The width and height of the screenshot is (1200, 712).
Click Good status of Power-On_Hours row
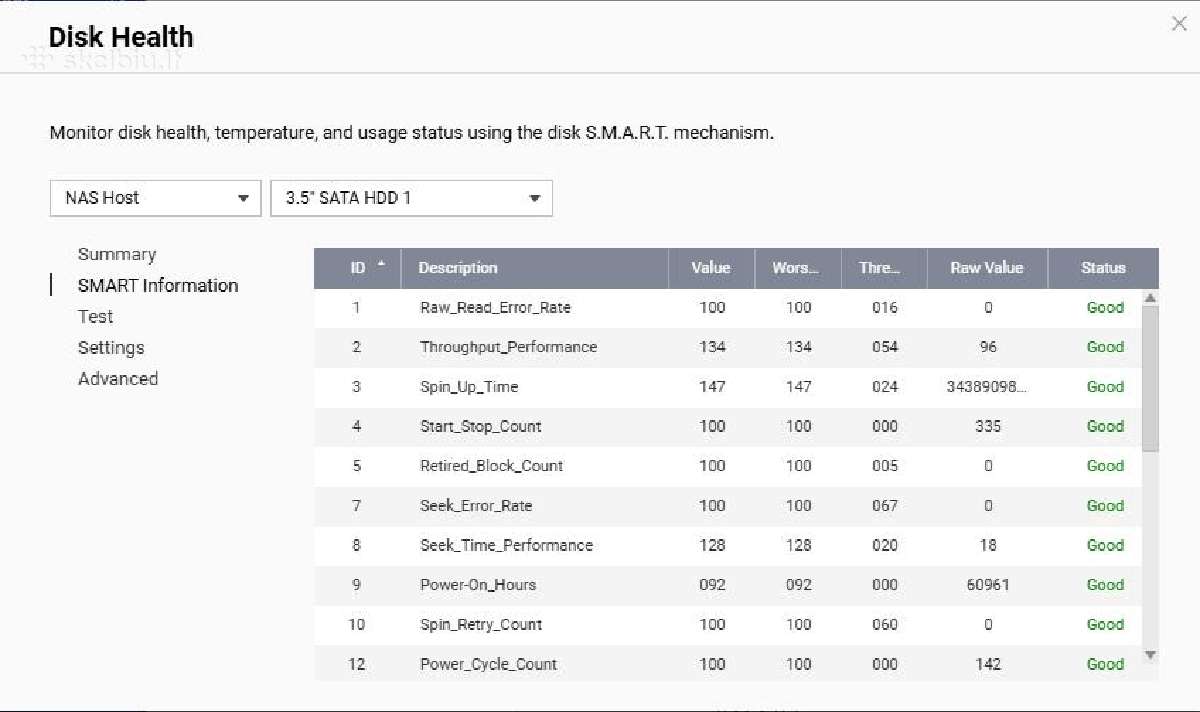[1105, 585]
